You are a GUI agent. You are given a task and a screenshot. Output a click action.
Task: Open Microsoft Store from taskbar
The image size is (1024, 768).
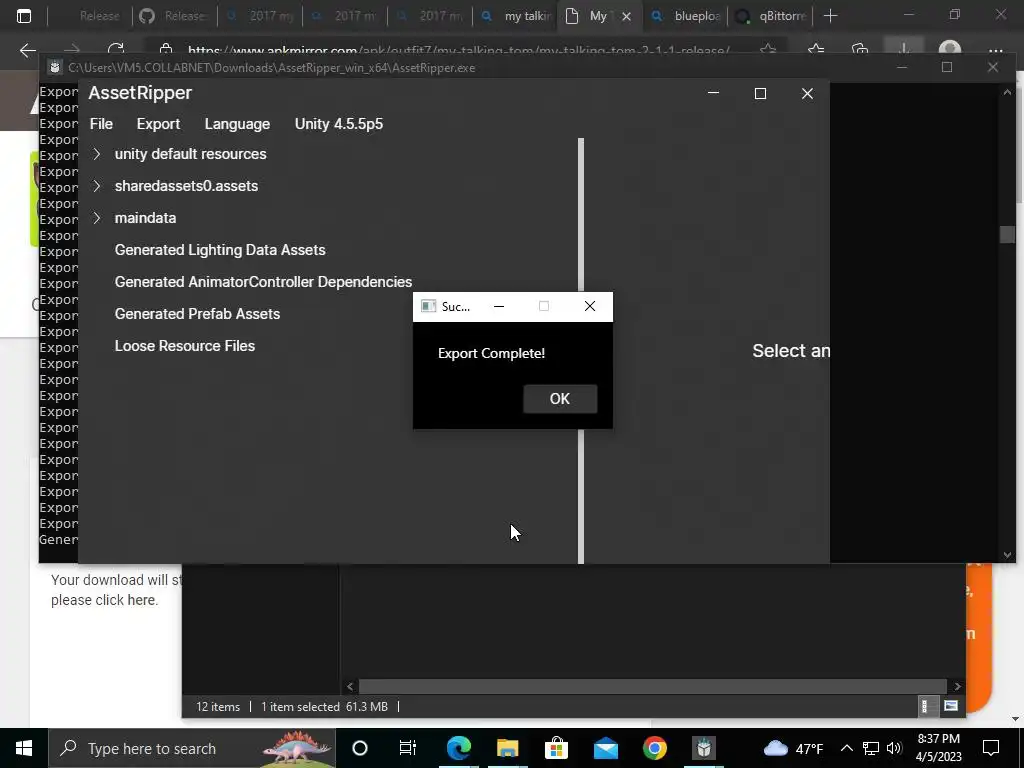556,748
